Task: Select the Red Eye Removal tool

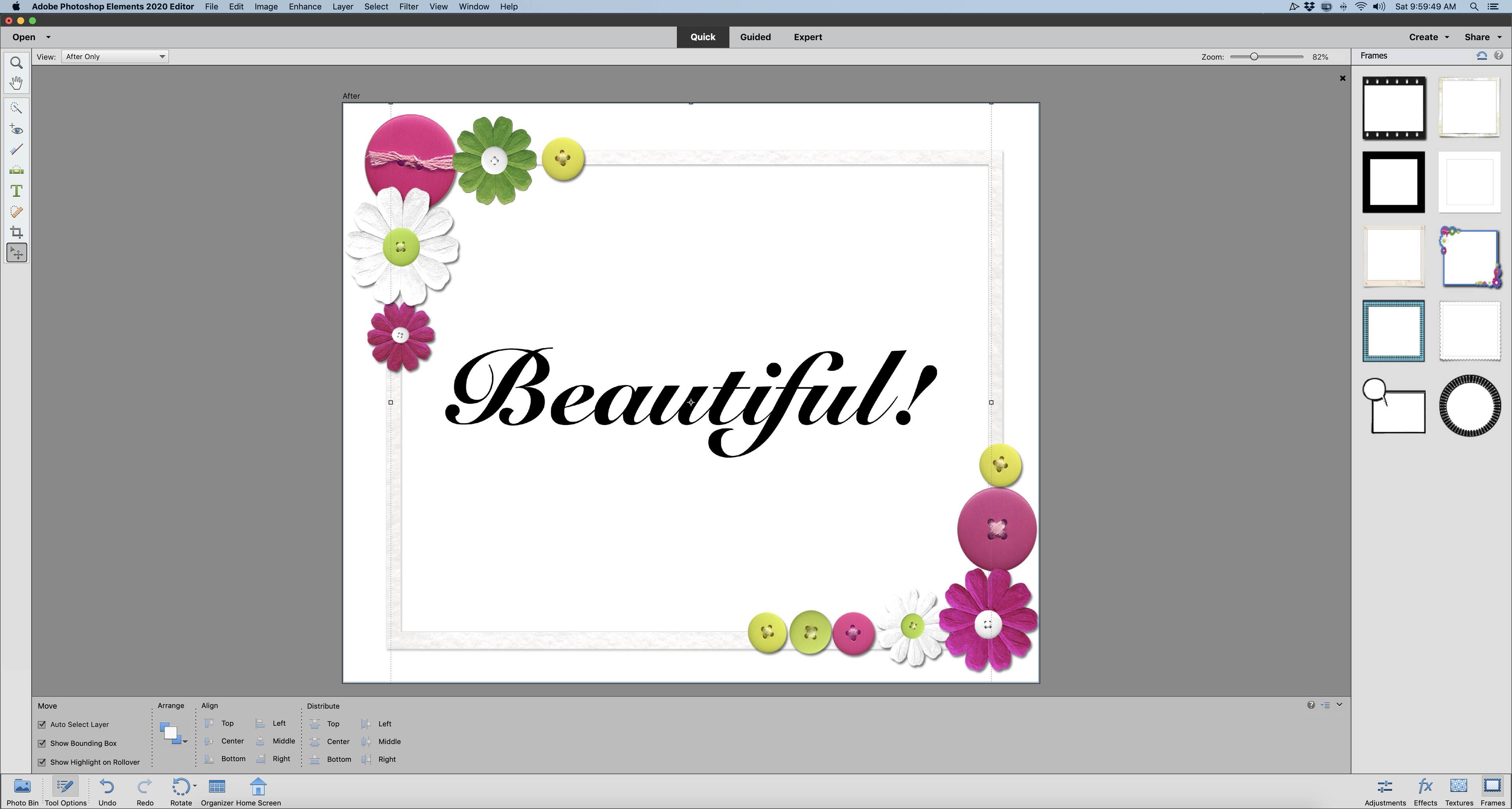Action: (17, 130)
